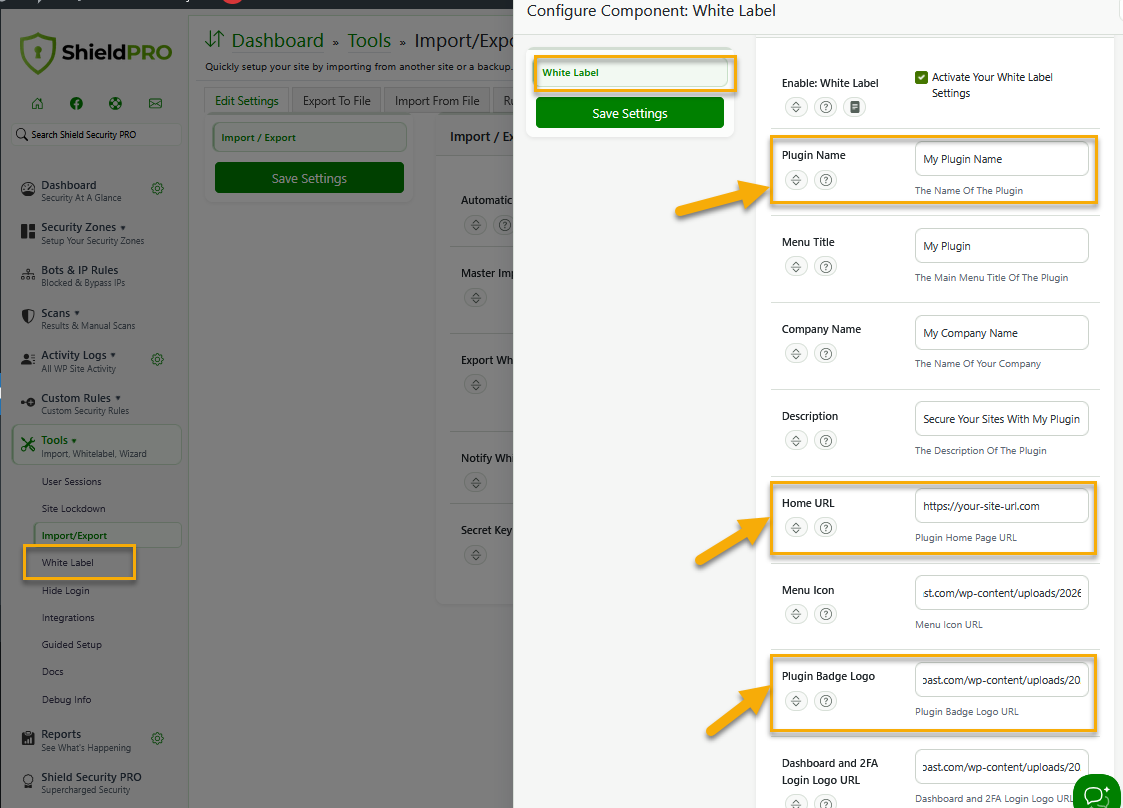Image resolution: width=1123 pixels, height=808 pixels.
Task: Open docs via the document icon under Enable White Label
Action: [x=855, y=107]
